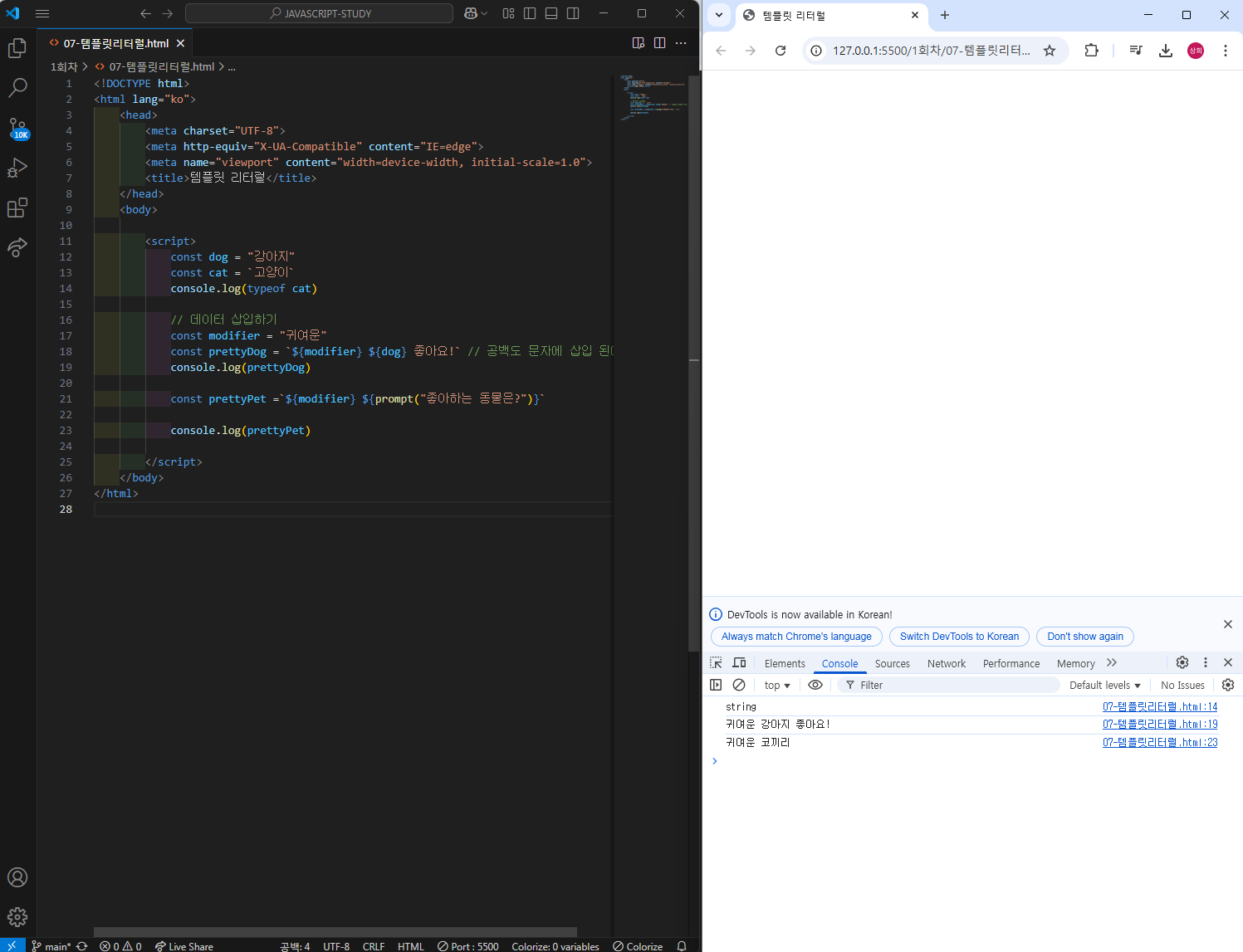This screenshot has height=952, width=1243.
Task: Close the 07-템플릿리터럴.html editor tab
Action: (180, 43)
